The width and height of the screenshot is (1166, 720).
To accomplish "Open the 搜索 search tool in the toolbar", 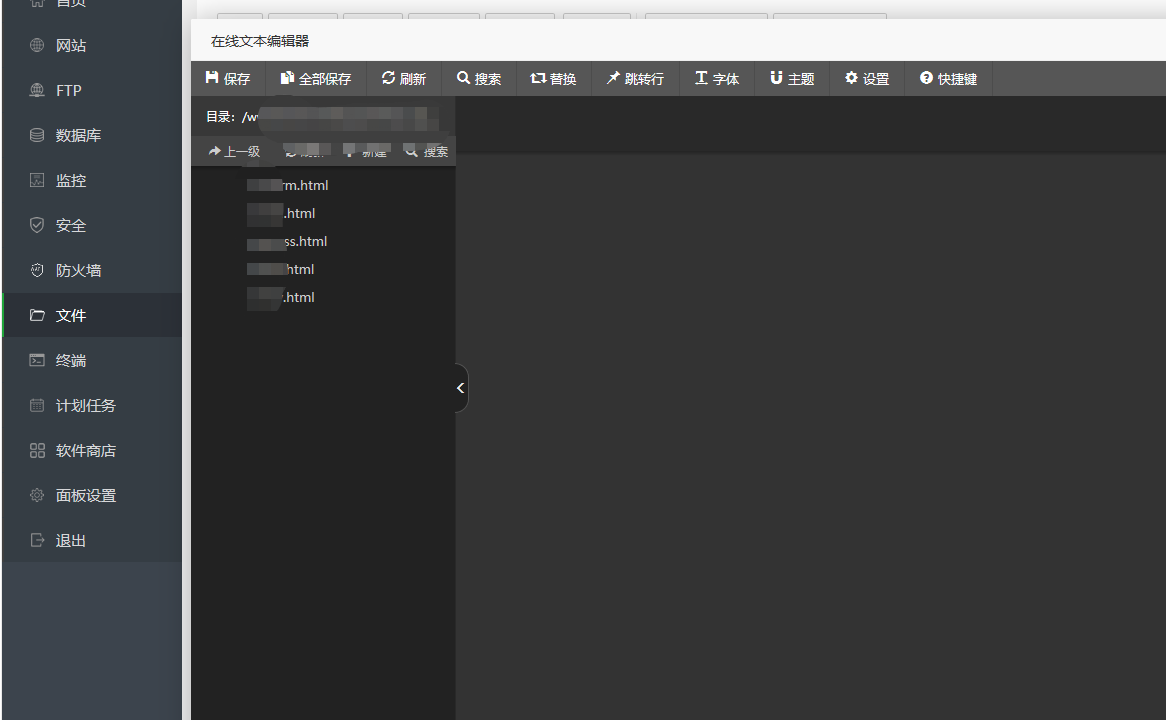I will (479, 78).
